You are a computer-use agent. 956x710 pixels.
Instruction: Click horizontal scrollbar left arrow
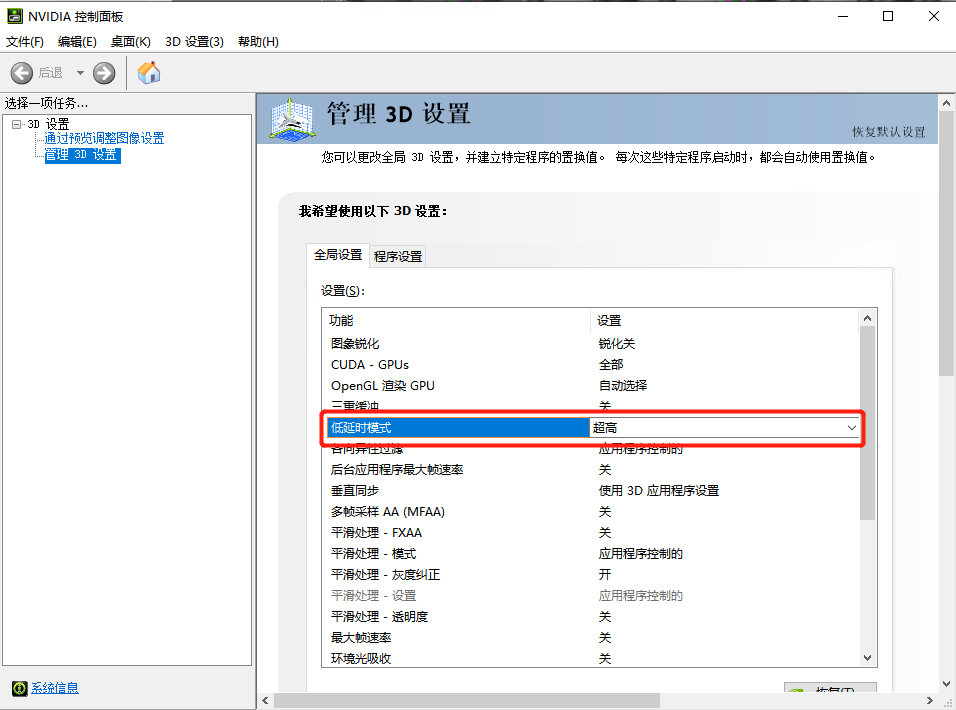tap(265, 701)
